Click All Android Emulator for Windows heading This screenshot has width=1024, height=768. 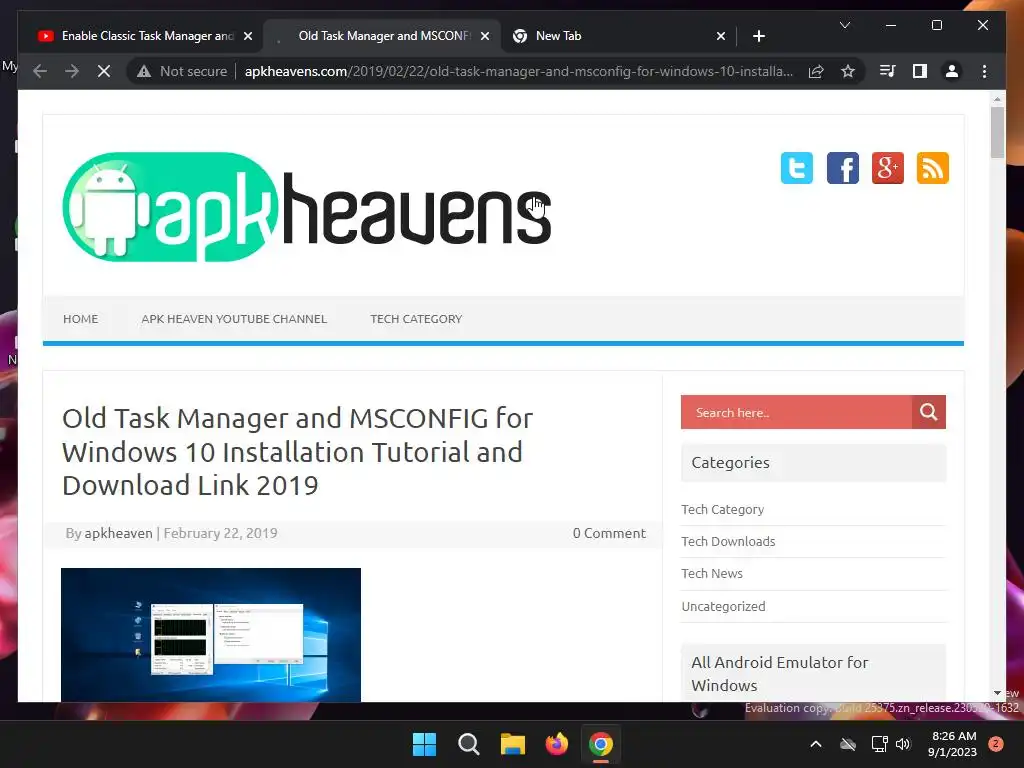[x=780, y=673]
